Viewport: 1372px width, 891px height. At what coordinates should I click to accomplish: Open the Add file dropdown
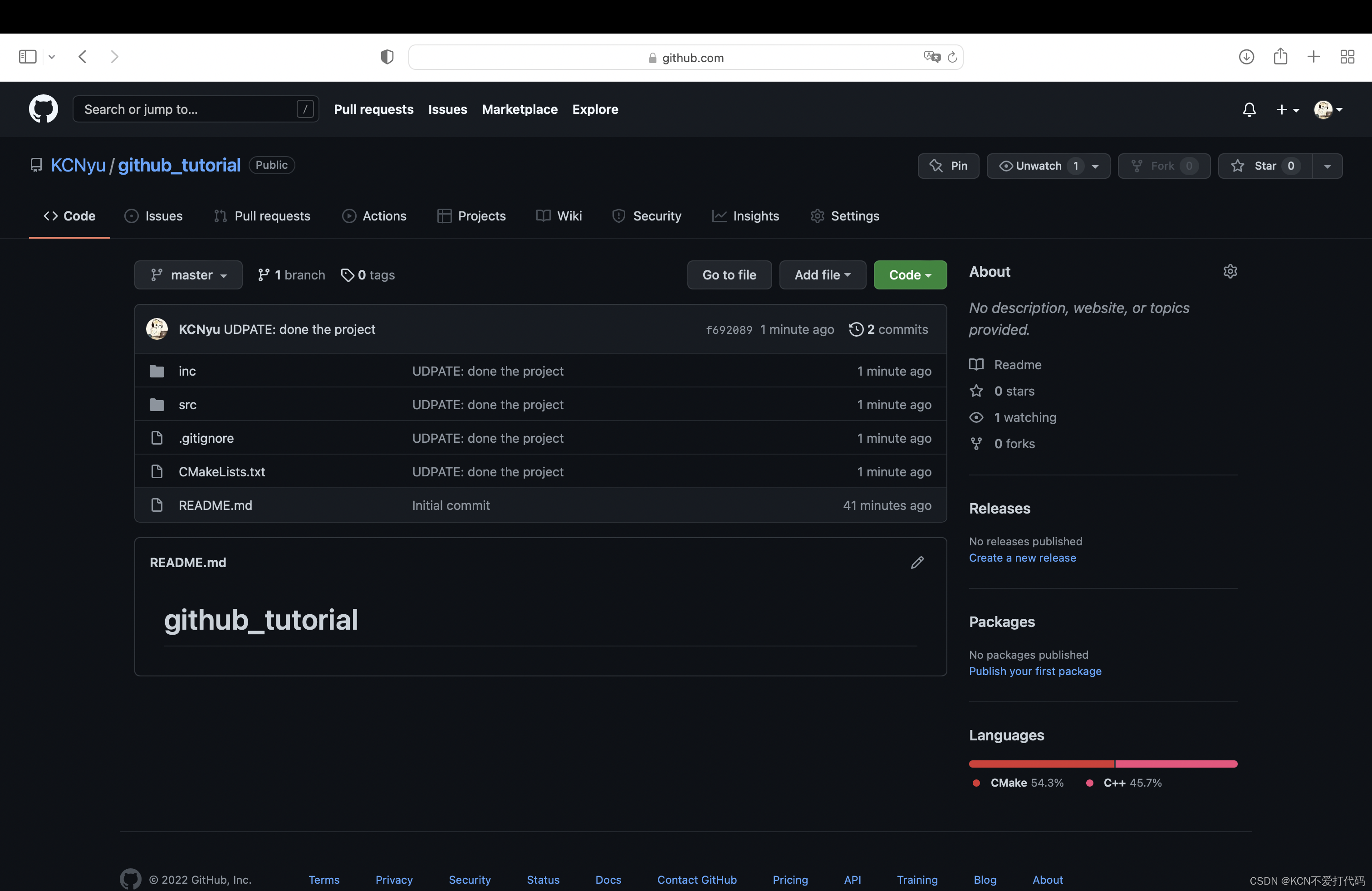823,275
